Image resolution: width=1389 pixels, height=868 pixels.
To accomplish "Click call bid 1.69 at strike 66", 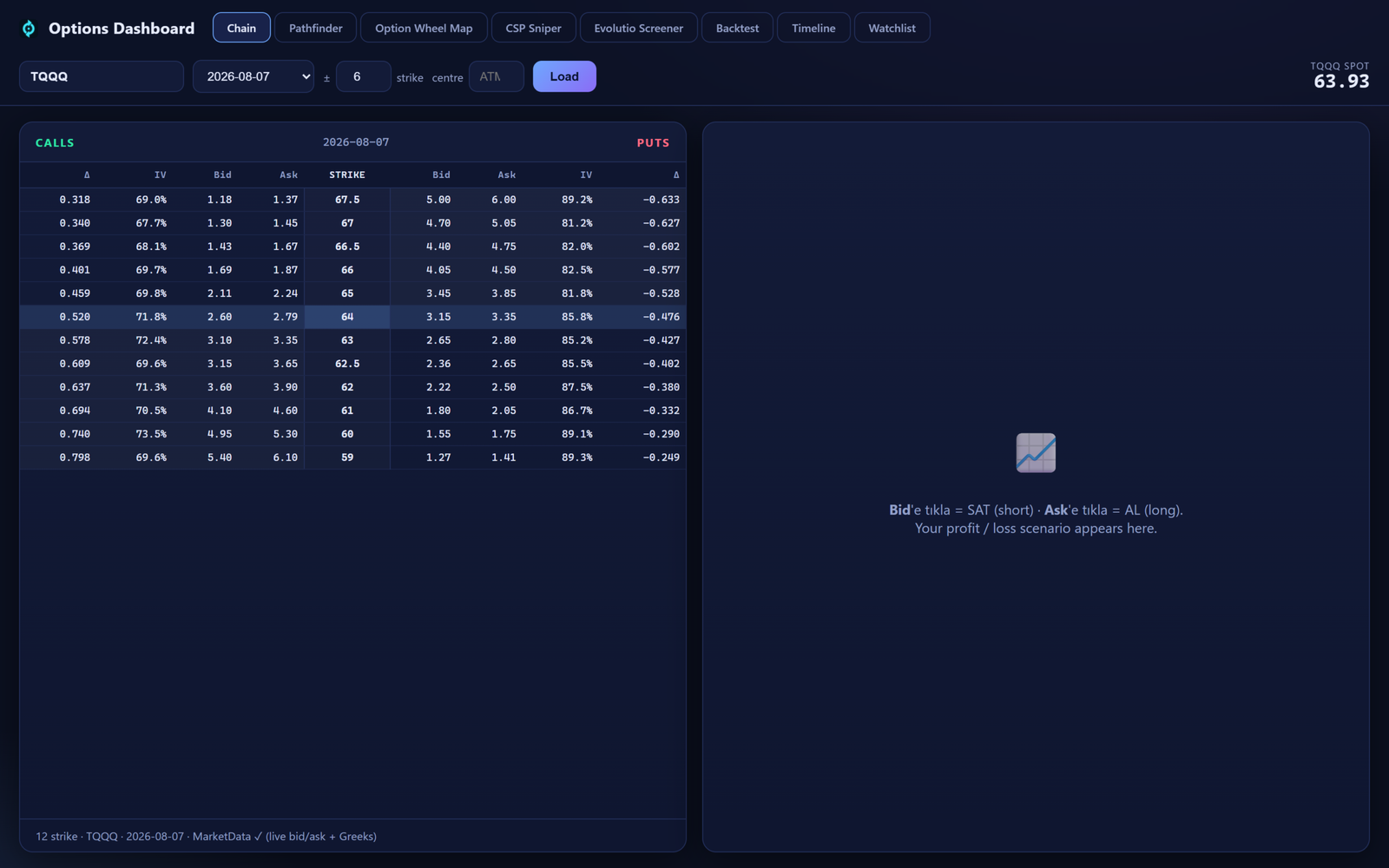I will tap(220, 270).
